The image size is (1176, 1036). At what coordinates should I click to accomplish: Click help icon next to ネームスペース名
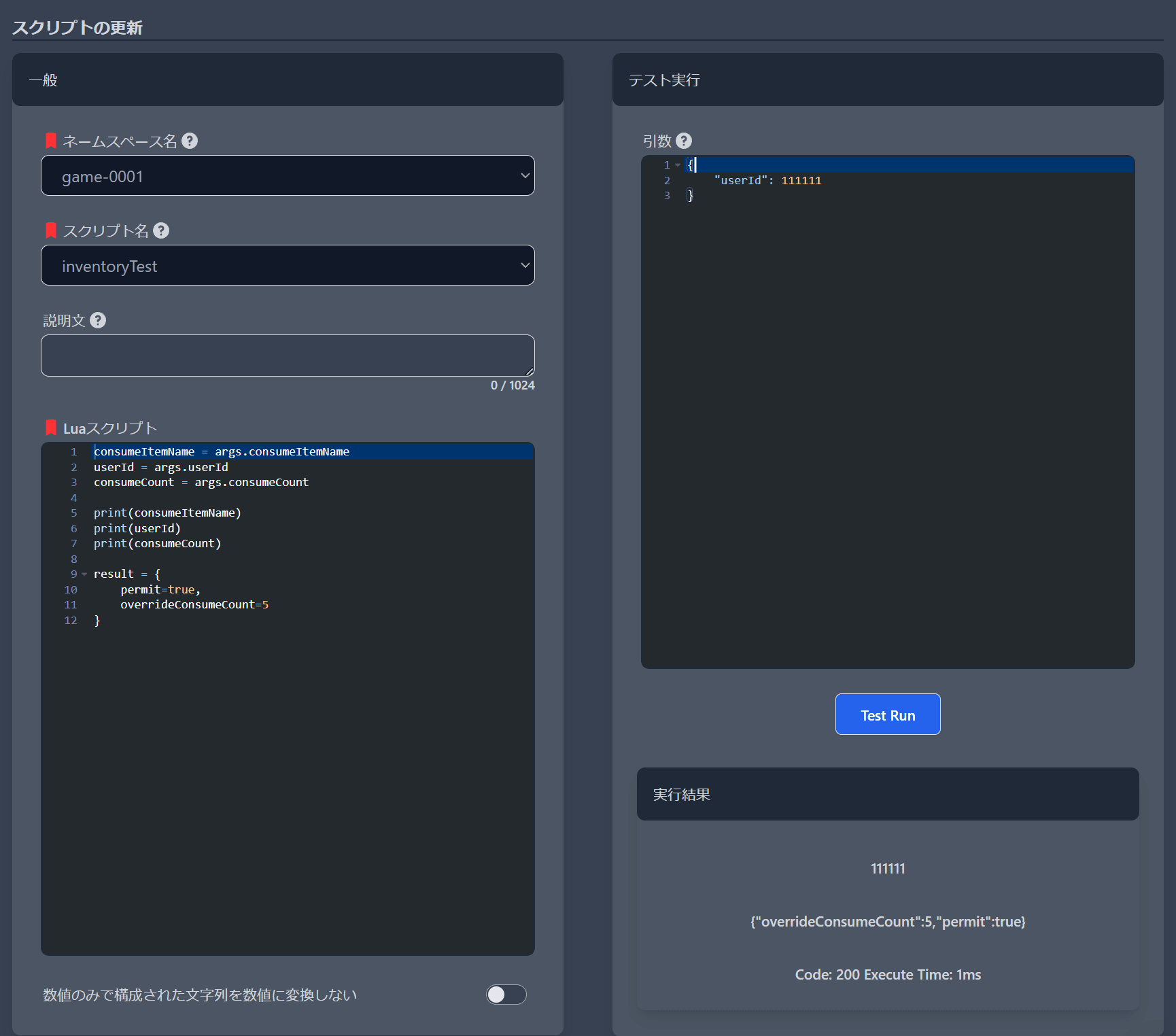coord(190,141)
